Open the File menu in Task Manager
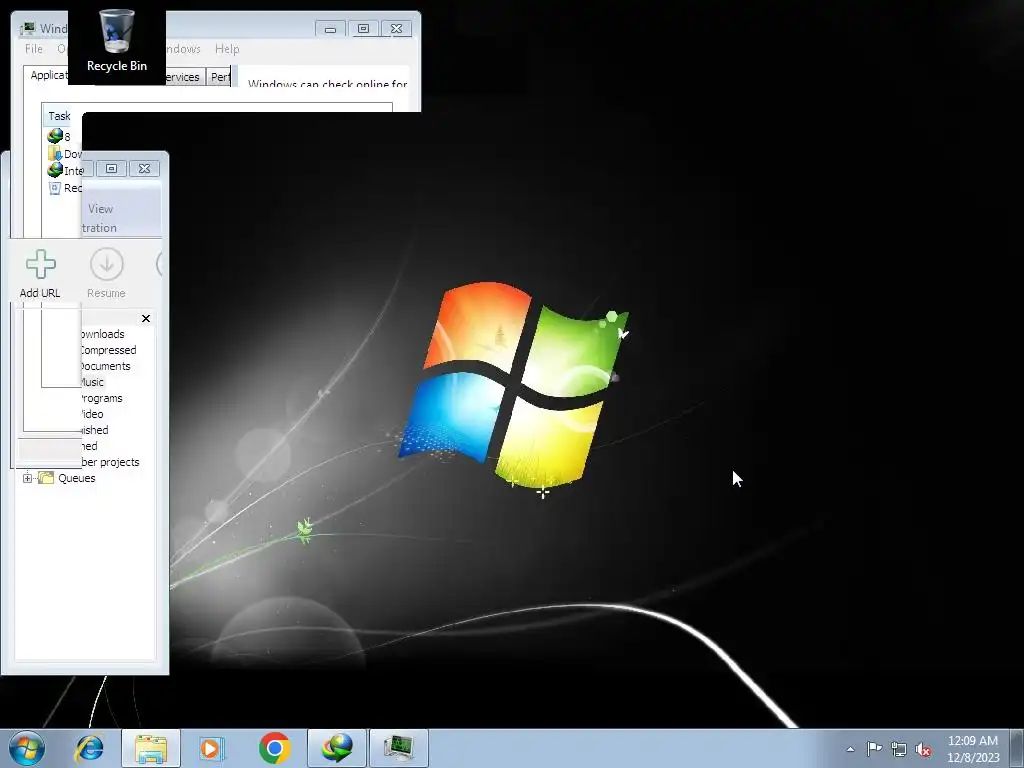 [34, 49]
